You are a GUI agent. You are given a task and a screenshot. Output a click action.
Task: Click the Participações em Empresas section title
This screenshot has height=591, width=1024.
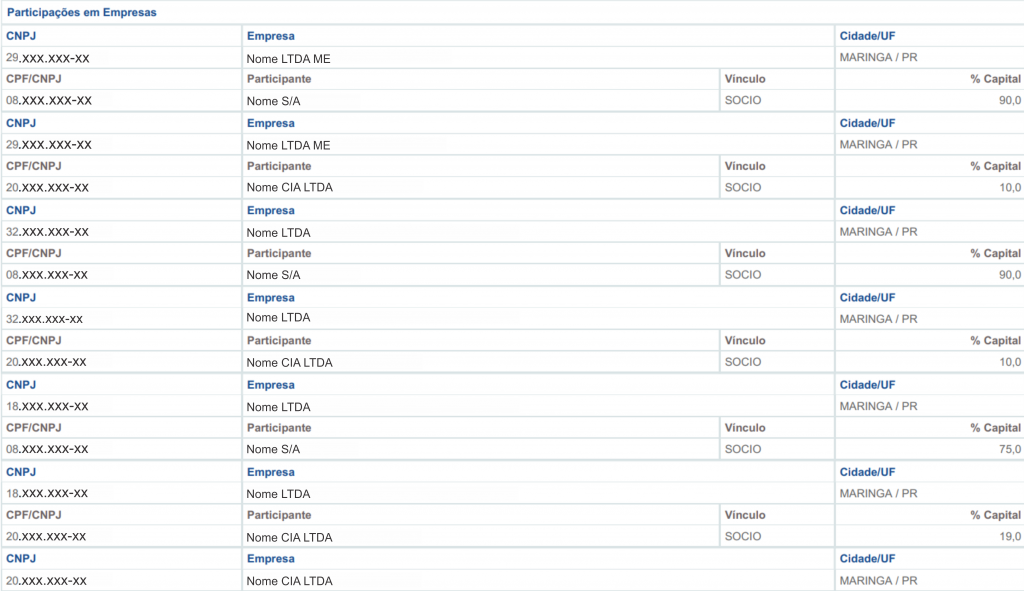82,12
